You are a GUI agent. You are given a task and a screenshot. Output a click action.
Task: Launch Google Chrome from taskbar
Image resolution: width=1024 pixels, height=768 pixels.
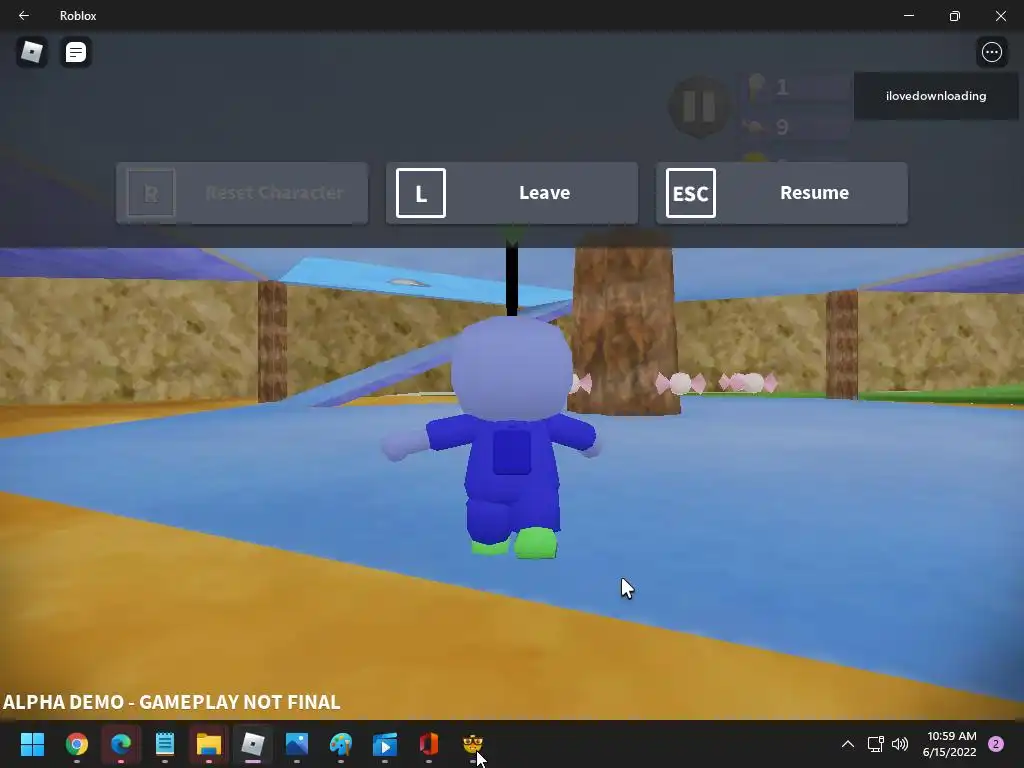(76, 744)
